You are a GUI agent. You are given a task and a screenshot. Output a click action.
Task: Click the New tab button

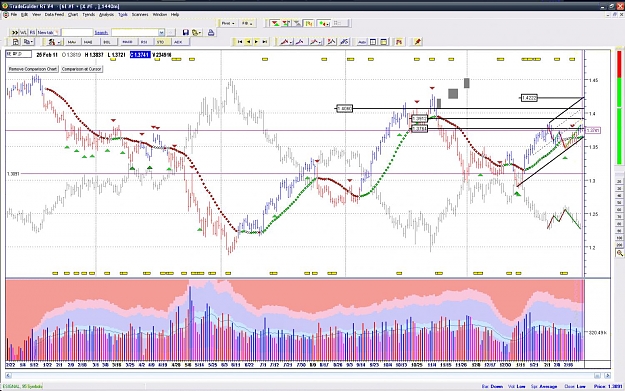tap(48, 33)
